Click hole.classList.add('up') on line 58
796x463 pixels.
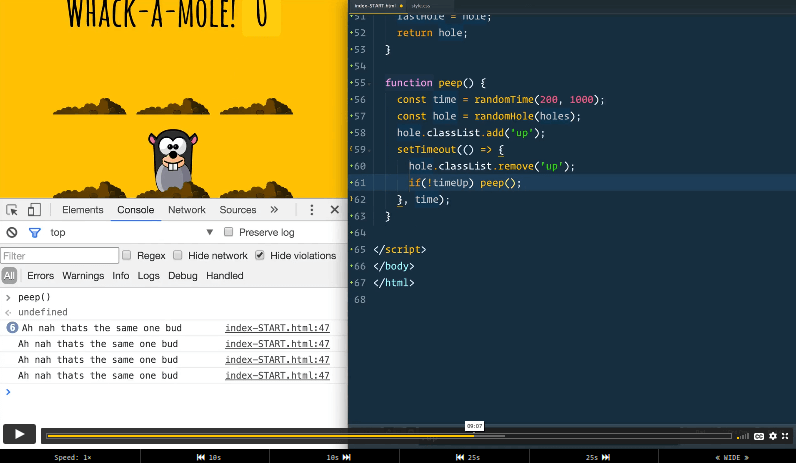point(471,133)
